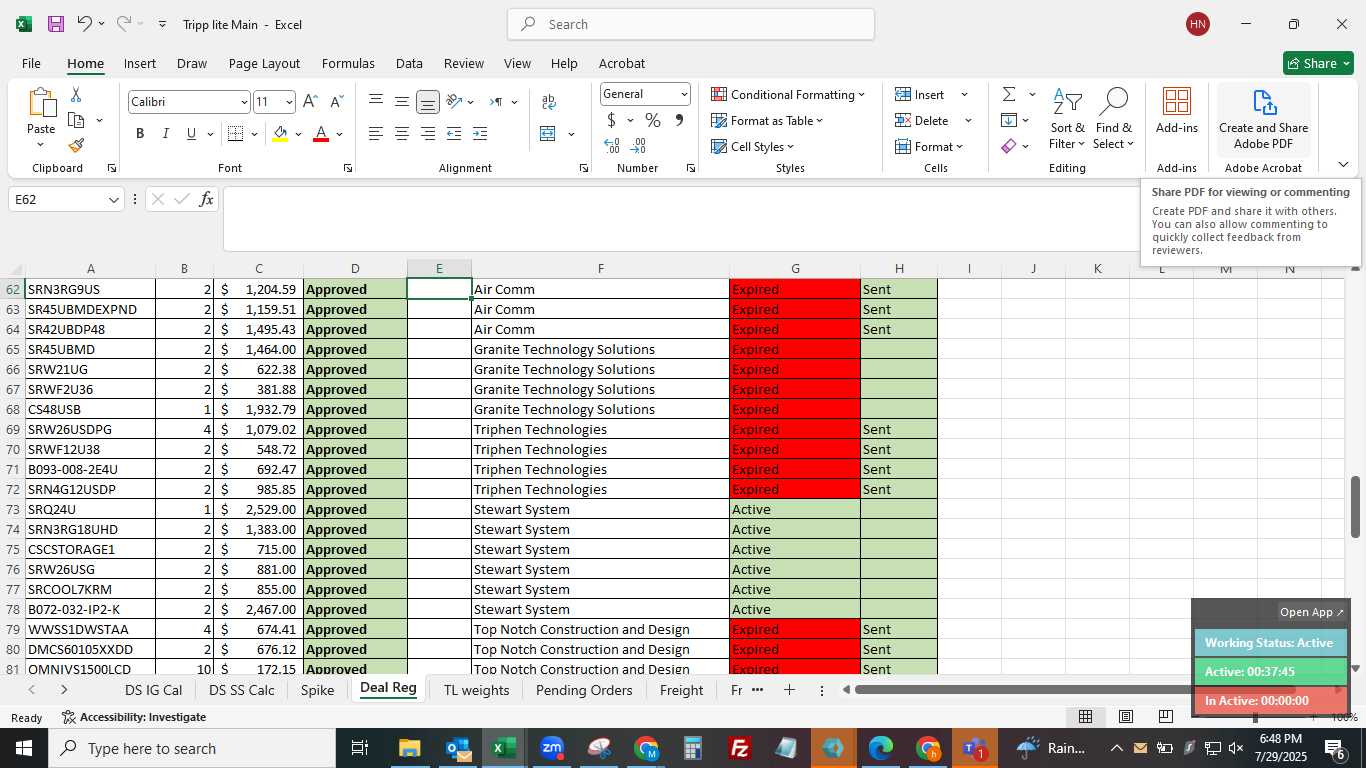Click the Increase Decimal icon

(612, 147)
